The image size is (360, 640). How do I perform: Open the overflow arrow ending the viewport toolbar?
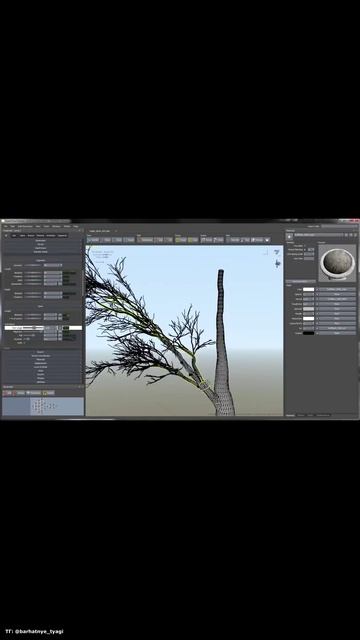click(267, 240)
